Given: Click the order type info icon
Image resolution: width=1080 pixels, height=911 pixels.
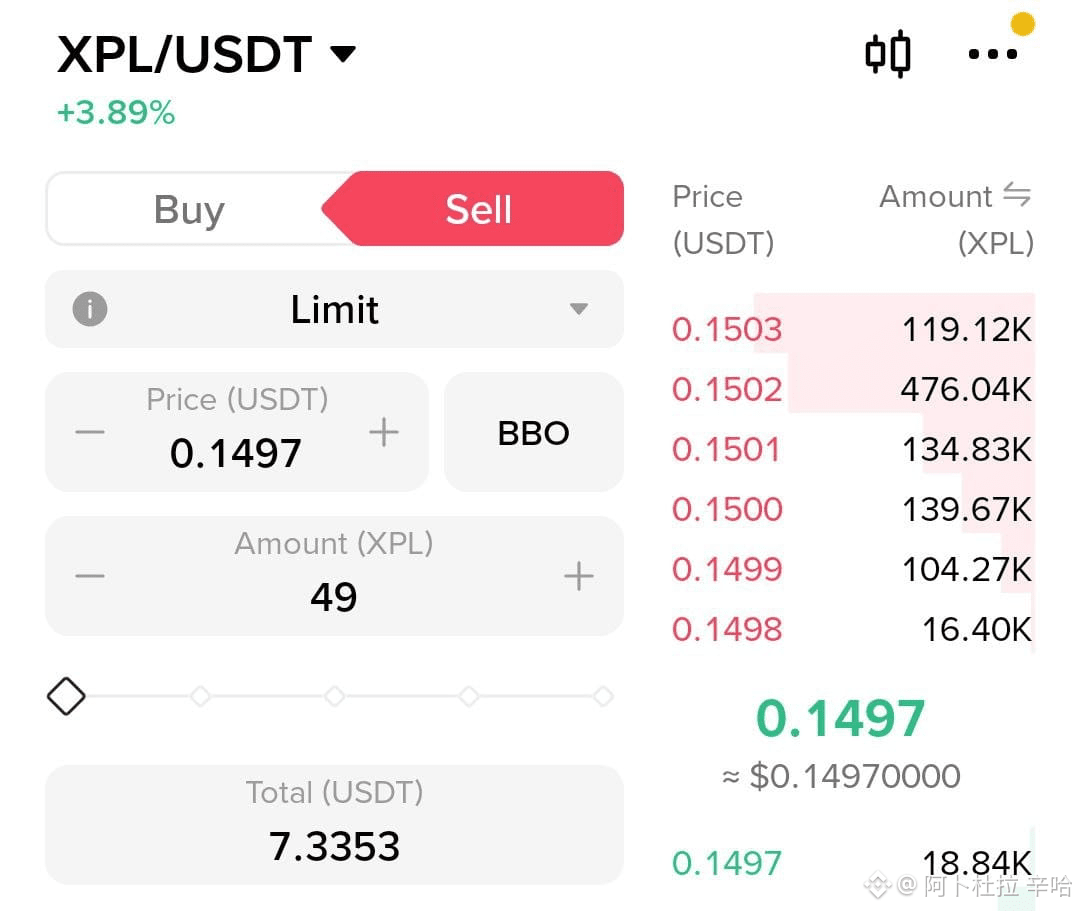Looking at the screenshot, I should [x=90, y=308].
